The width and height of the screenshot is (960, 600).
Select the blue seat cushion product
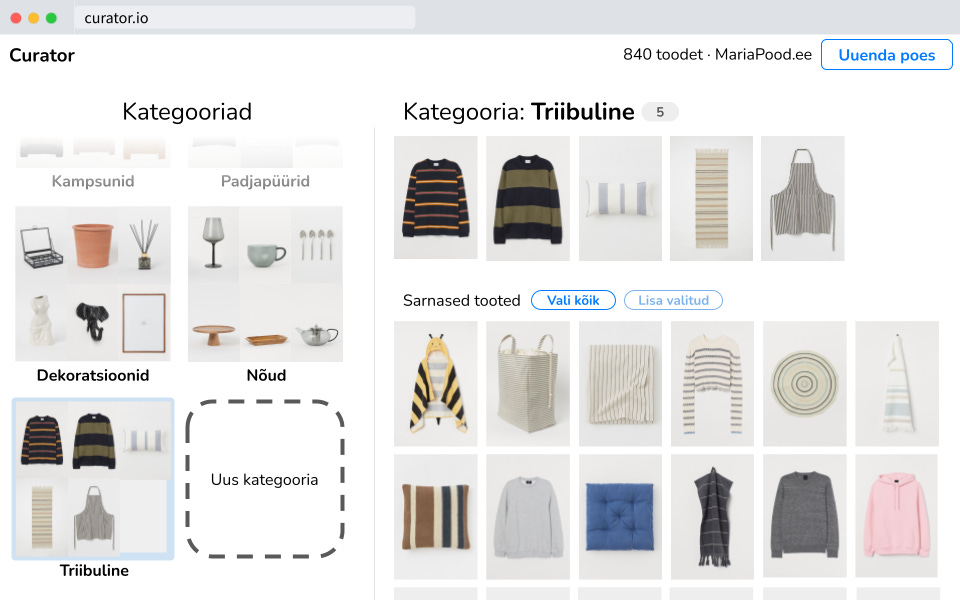(620, 516)
